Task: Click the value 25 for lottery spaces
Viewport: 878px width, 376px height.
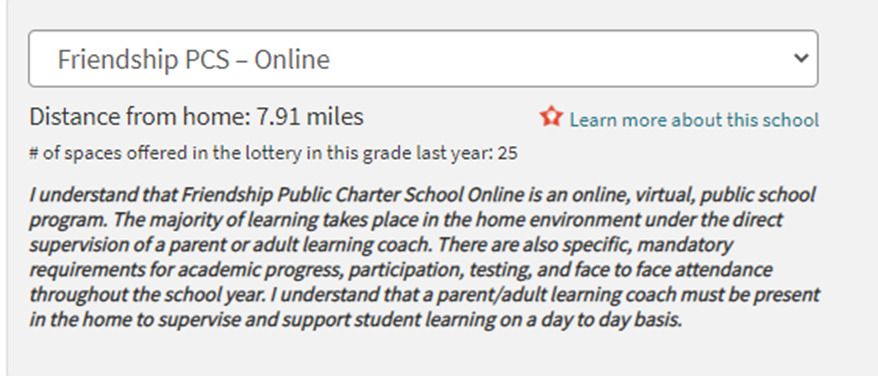Action: tap(507, 154)
